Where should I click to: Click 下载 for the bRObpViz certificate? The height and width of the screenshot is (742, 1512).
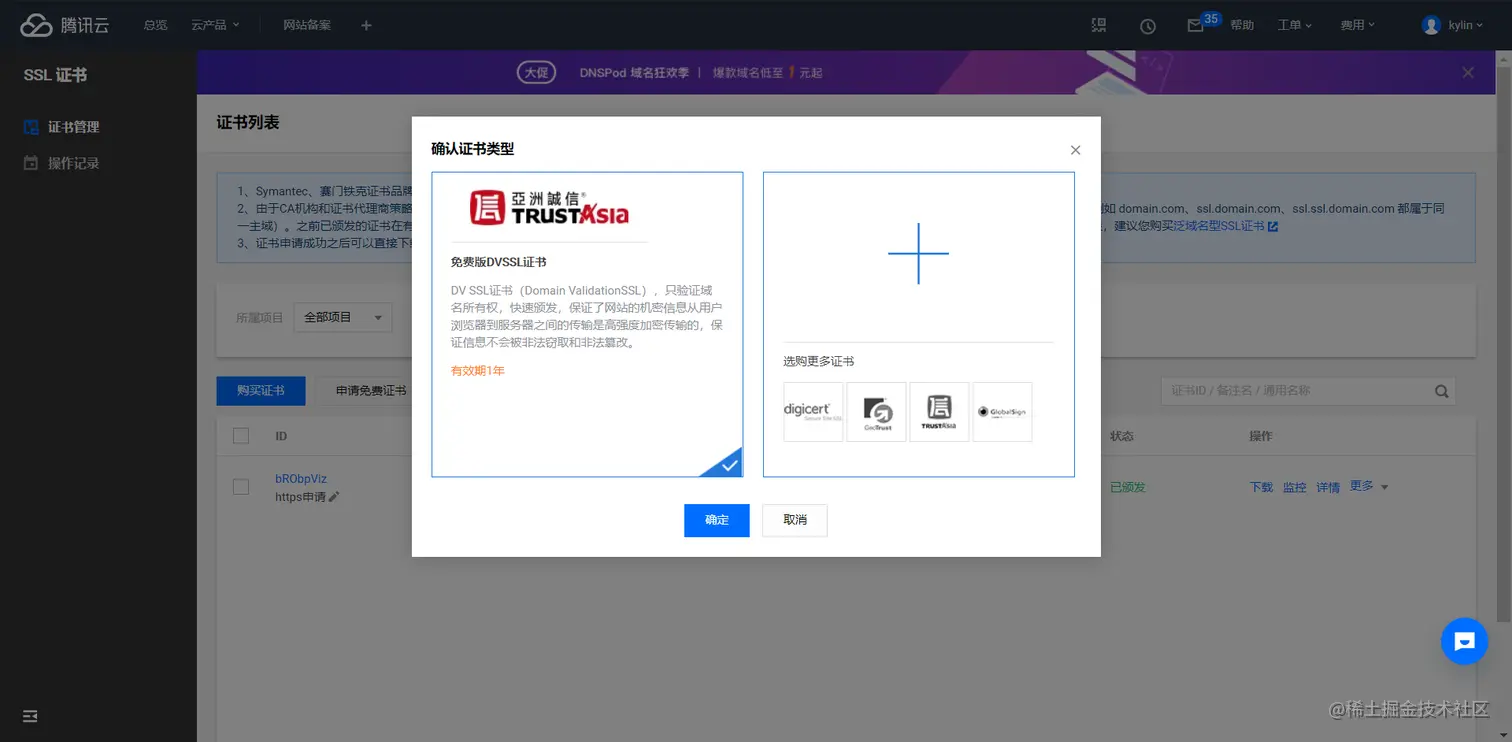pos(1262,487)
